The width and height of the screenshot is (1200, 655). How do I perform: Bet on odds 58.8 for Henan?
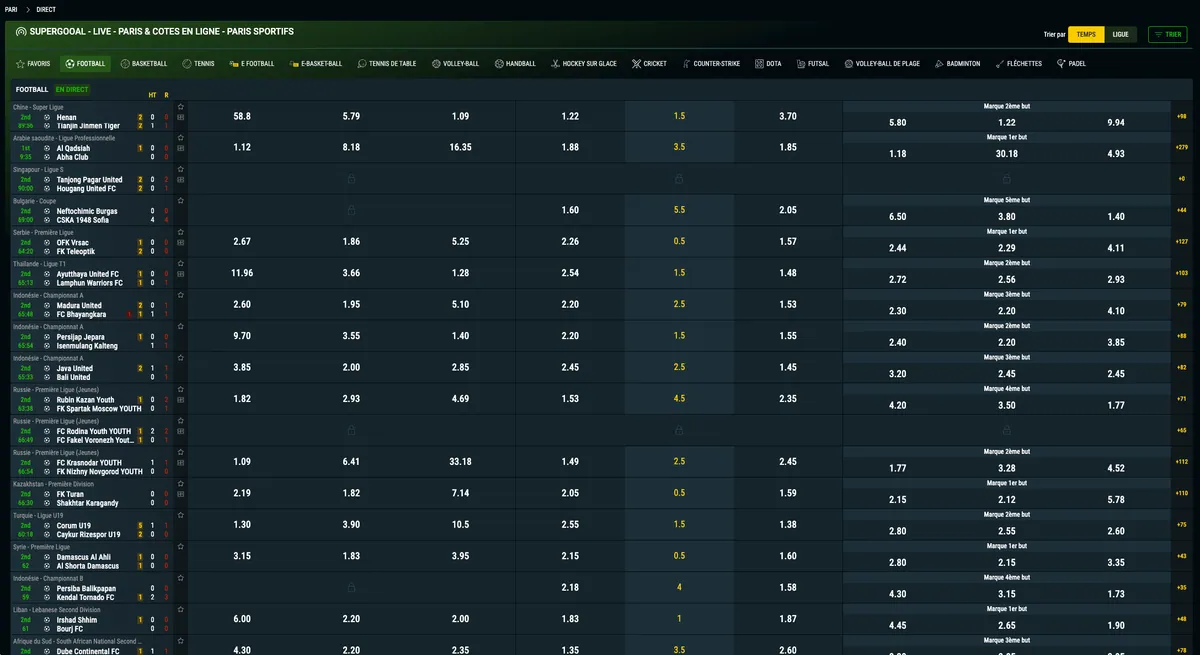(x=242, y=116)
